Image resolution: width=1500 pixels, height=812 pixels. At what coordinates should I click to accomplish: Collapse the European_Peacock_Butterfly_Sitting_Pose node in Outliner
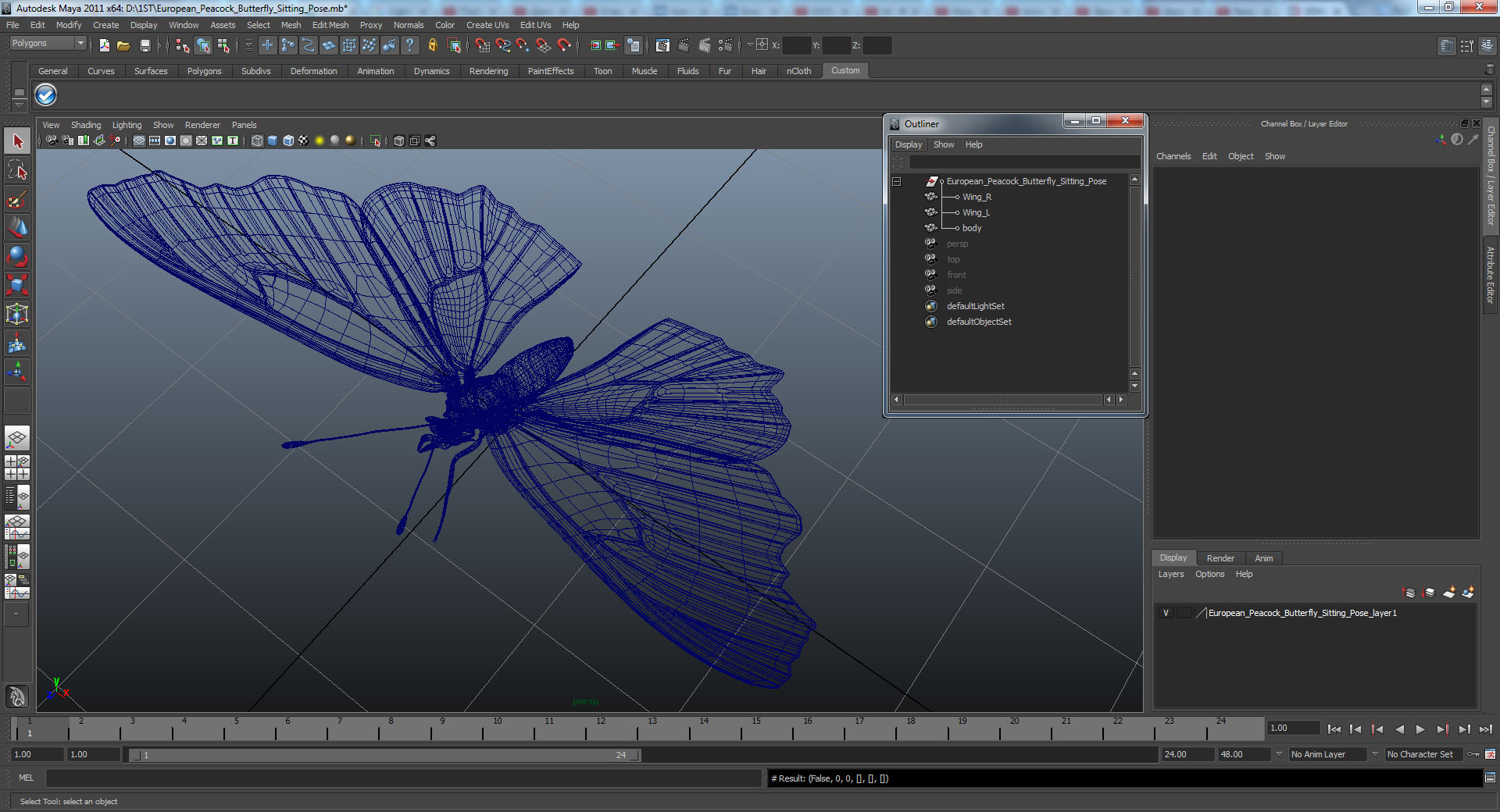click(897, 181)
